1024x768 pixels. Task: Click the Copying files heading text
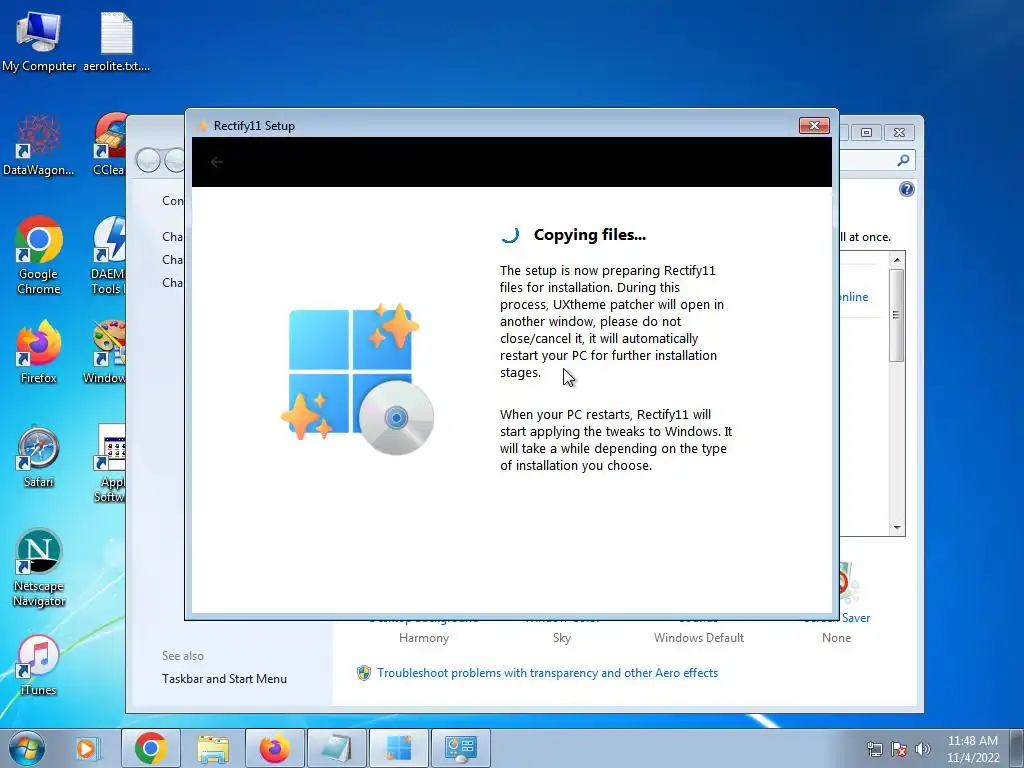[x=590, y=235]
